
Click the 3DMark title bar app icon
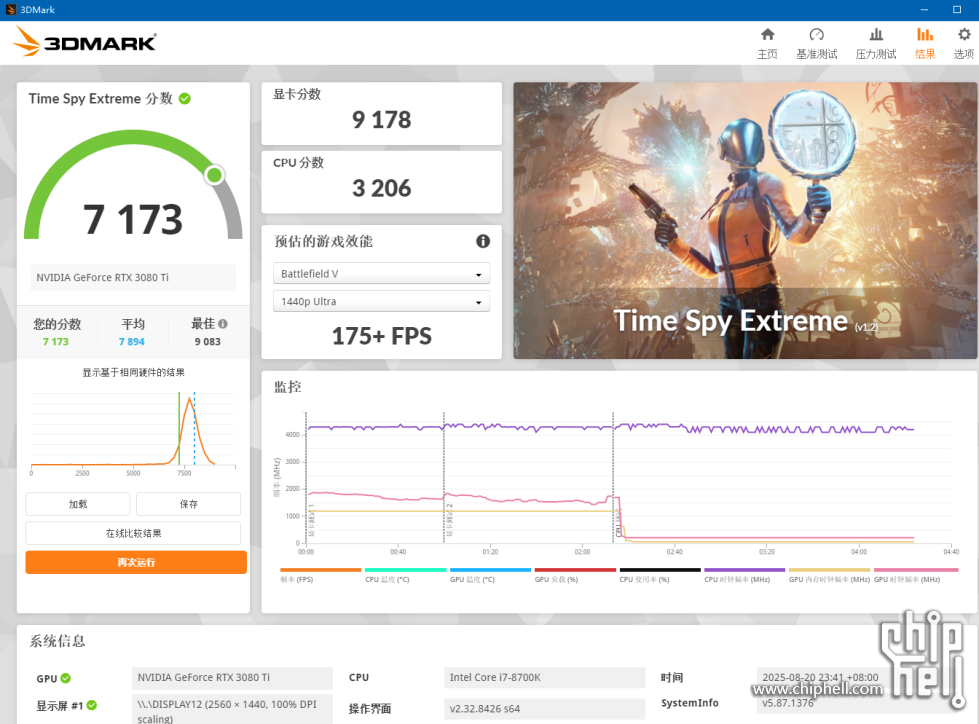tap(10, 9)
